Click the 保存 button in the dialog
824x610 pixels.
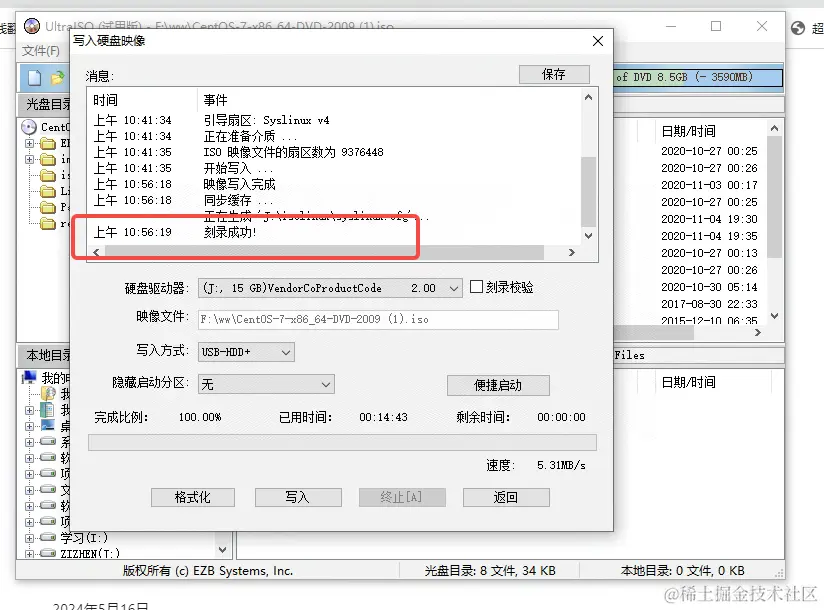pos(554,75)
